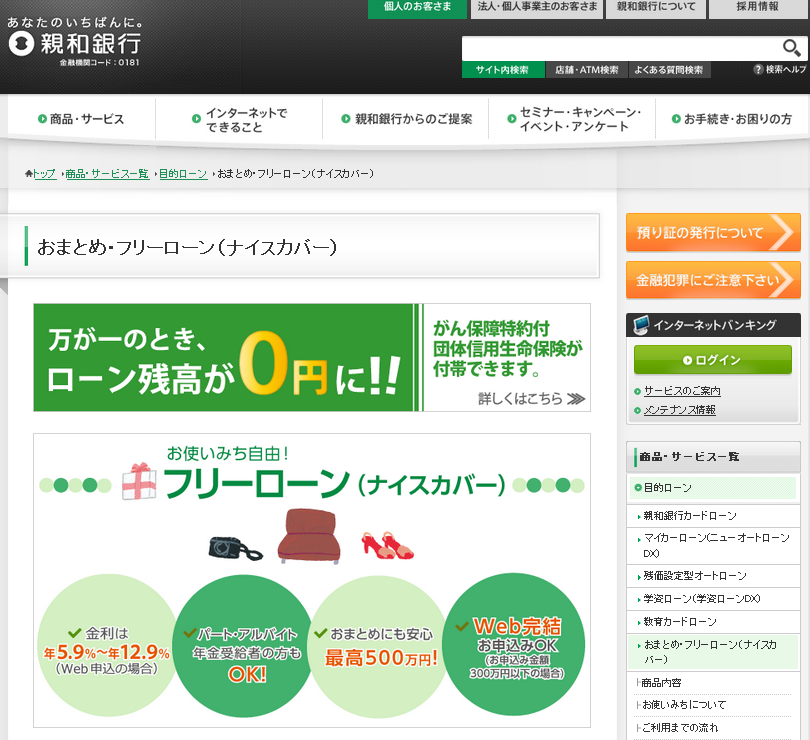
Task: Click the red high heels illustration
Action: 387,546
